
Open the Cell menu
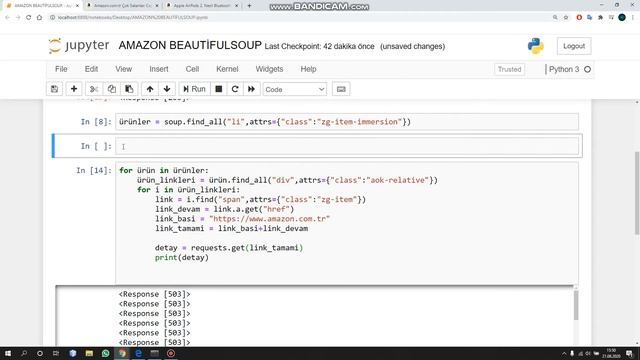tap(192, 69)
